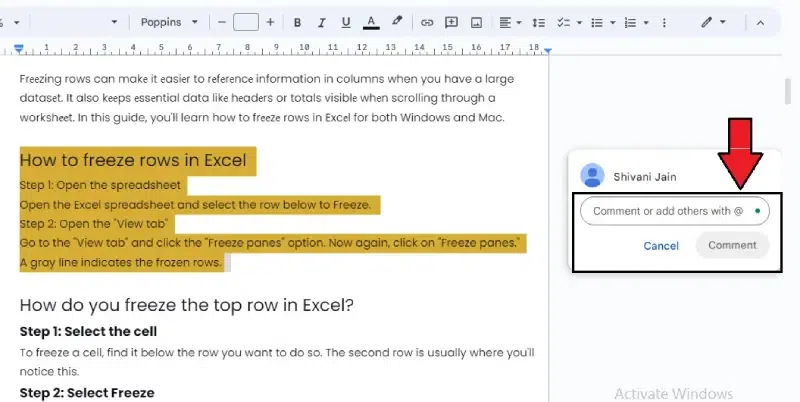
Task: Click the Comment submit button
Action: click(x=732, y=245)
